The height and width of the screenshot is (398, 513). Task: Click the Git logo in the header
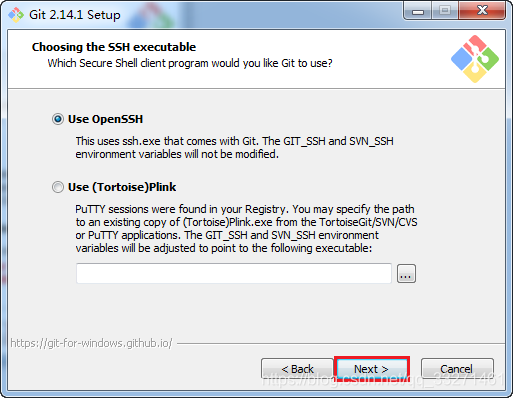pyautogui.click(x=475, y=59)
